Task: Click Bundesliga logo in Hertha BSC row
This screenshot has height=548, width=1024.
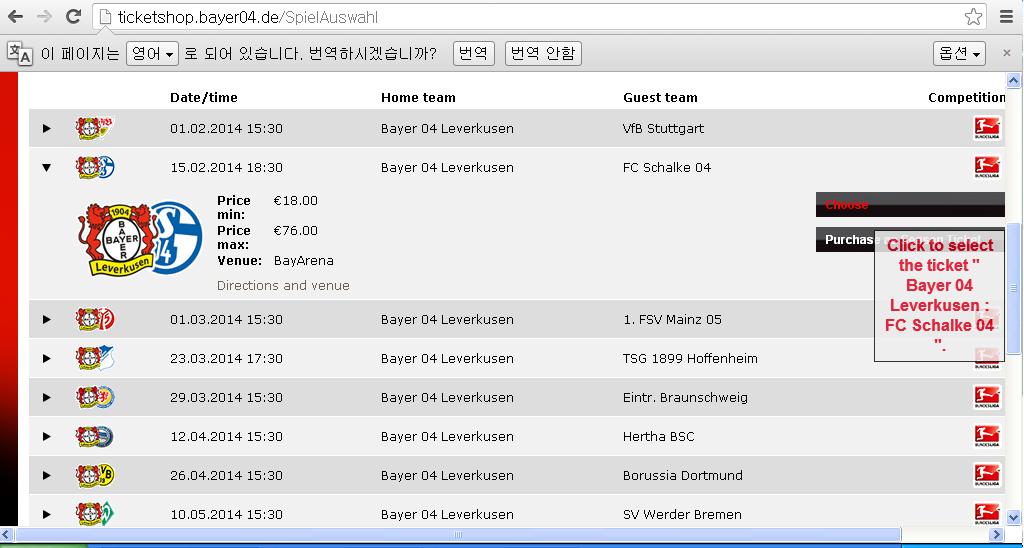Action: coord(987,436)
